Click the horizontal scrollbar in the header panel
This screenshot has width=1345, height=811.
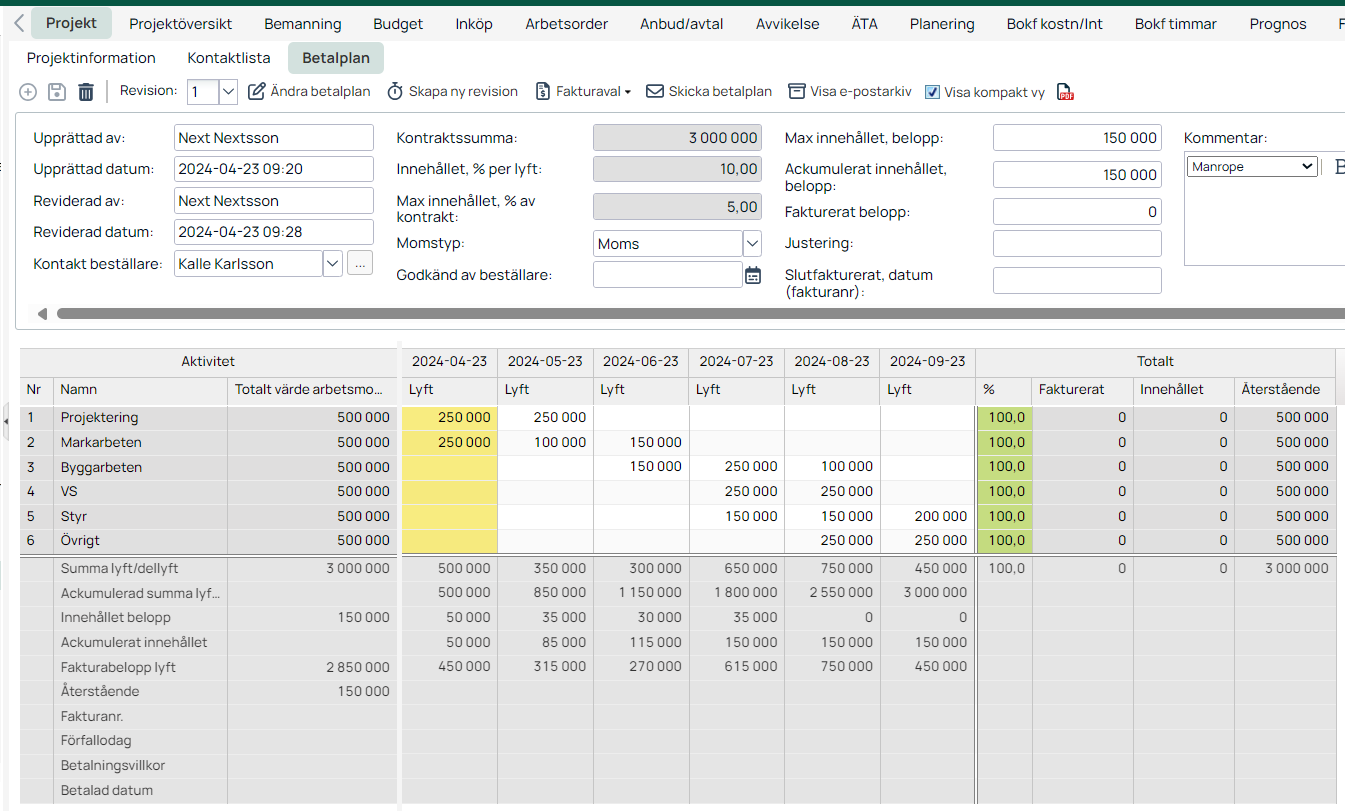tap(700, 314)
